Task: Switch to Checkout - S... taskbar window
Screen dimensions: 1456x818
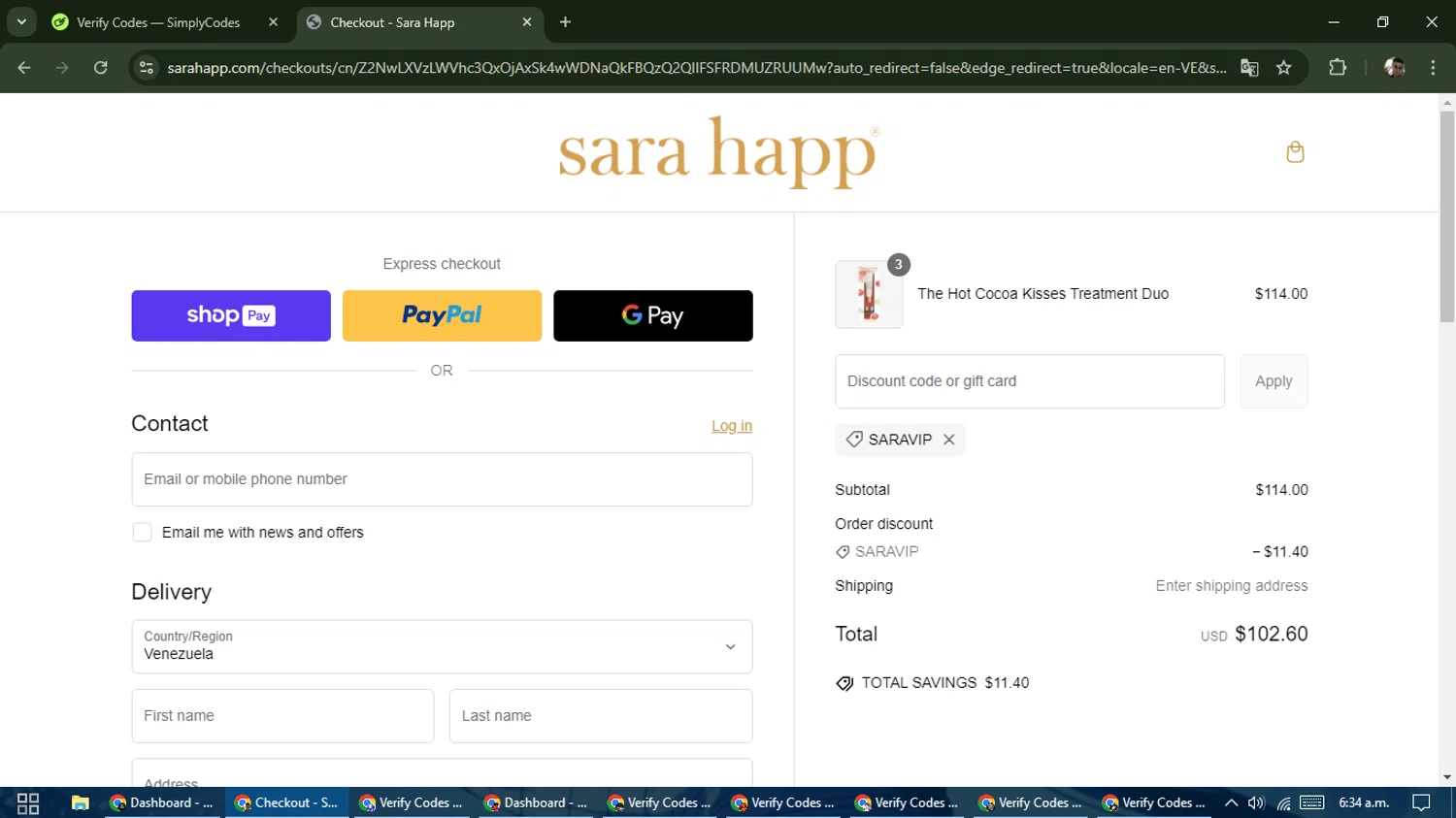Action: point(286,803)
